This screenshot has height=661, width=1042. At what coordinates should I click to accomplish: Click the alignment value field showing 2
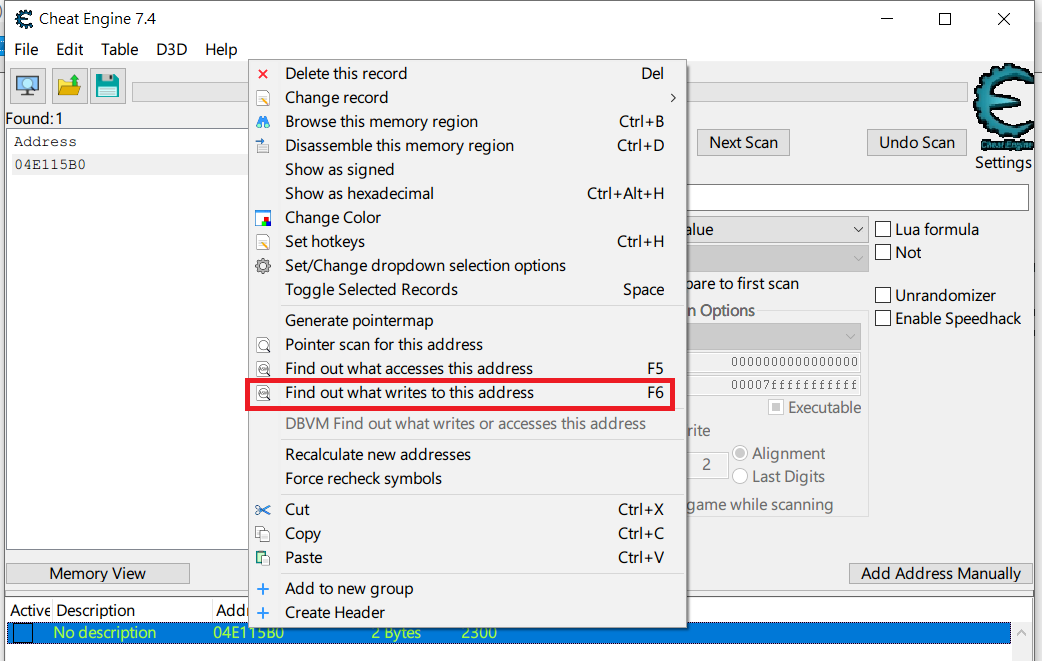pyautogui.click(x=706, y=464)
